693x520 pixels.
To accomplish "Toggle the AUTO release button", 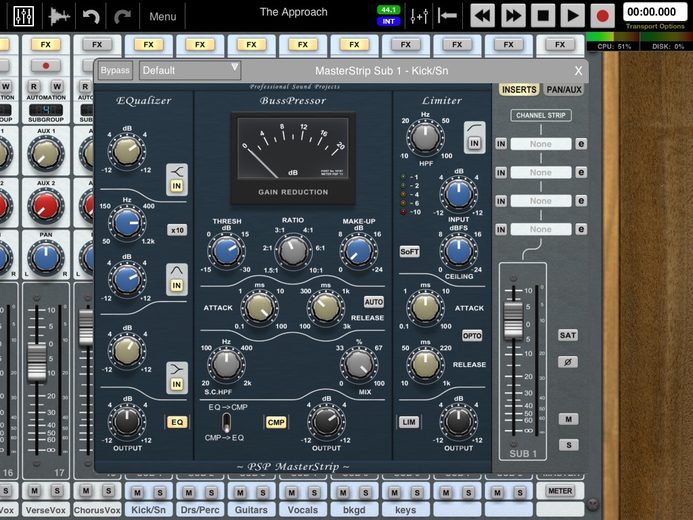I will pos(373,302).
